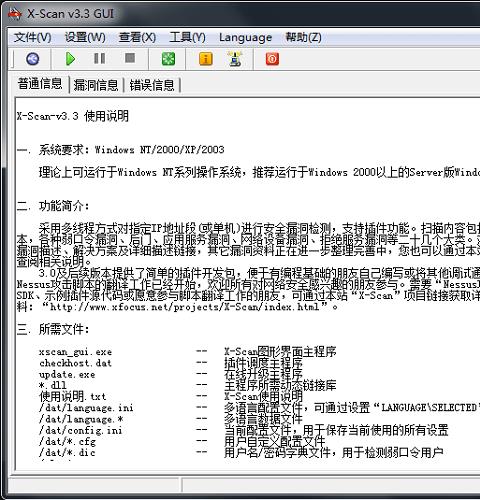Screen dimensions: 480x500
Task: Open the 设置(W) menu
Action: (85, 37)
